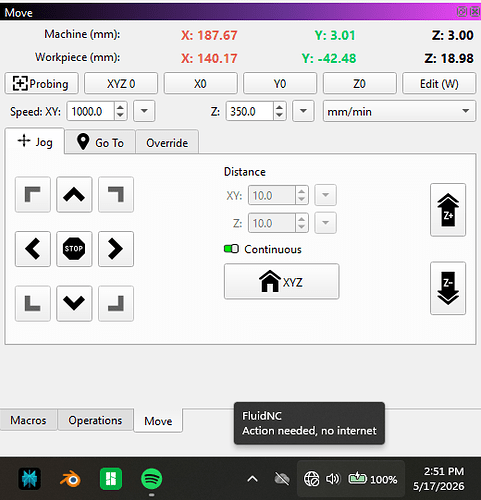Screen dimensions: 481x500
Task: Decrease Z speed with stepper down arrow
Action: (280, 116)
